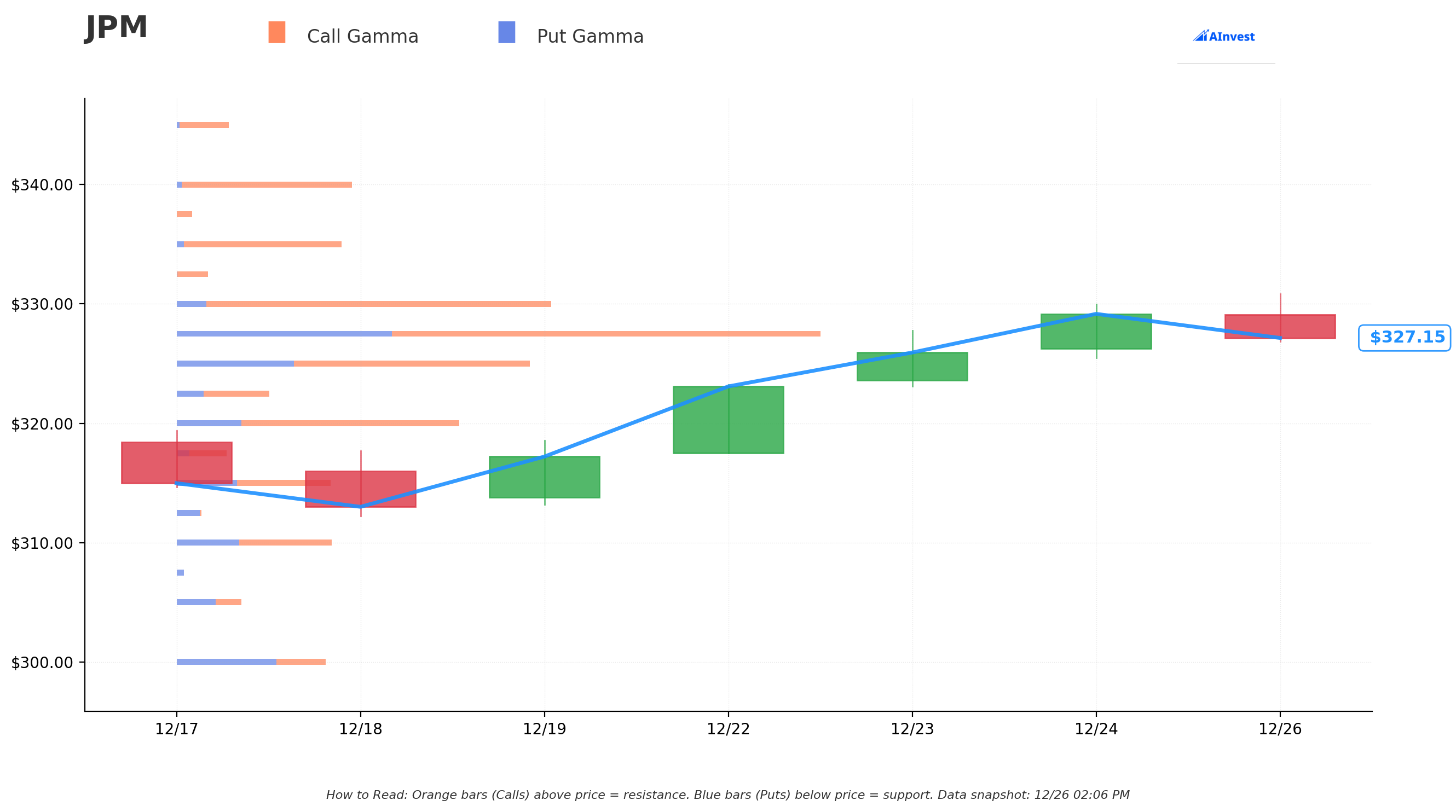Click the 12/19 date axis label
This screenshot has width=1456, height=812.
coord(544,729)
